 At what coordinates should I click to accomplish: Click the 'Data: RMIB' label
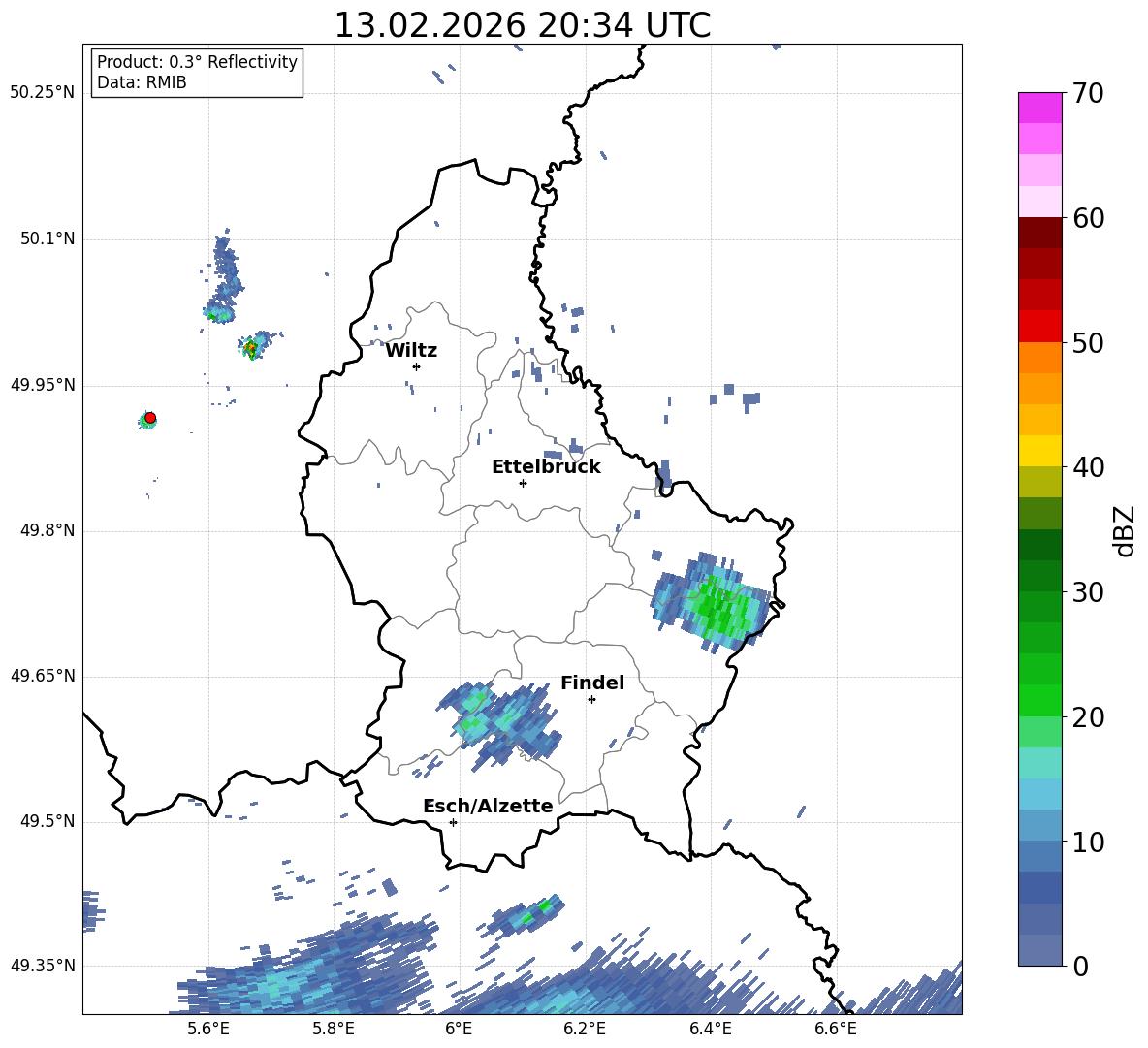pyautogui.click(x=142, y=82)
